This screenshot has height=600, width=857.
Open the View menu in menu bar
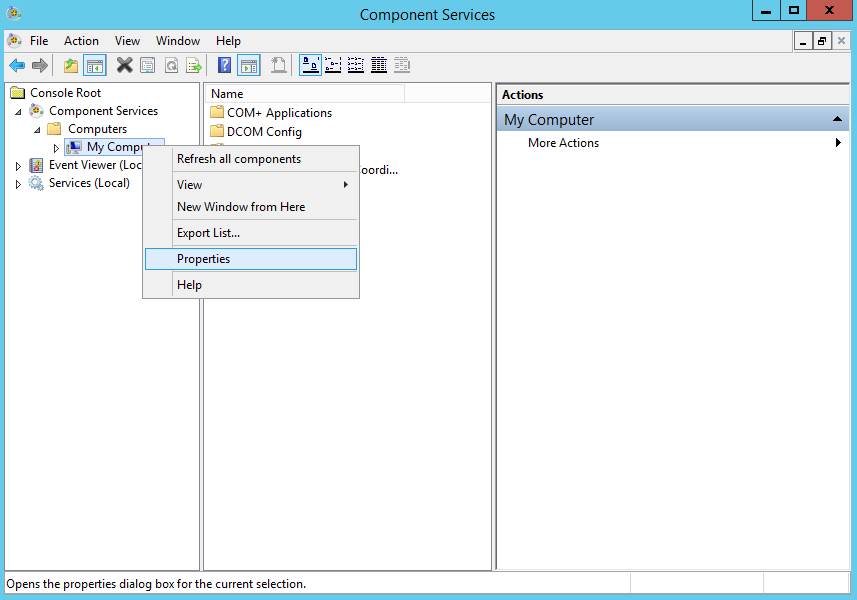tap(127, 41)
